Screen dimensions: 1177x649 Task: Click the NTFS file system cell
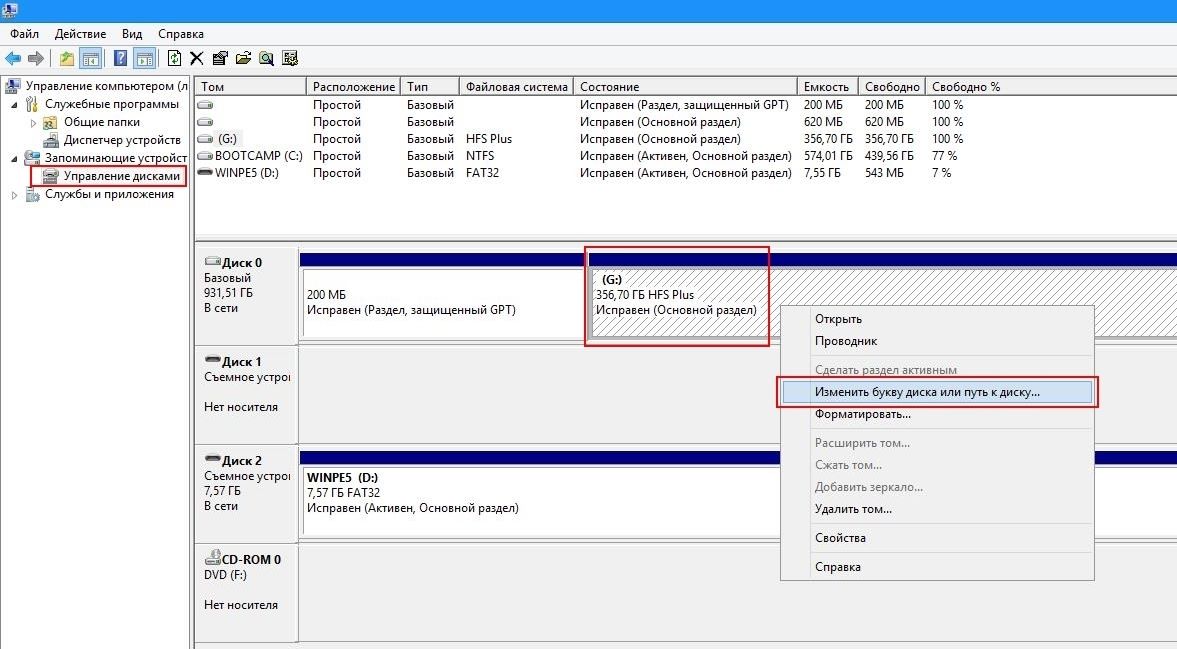point(480,156)
